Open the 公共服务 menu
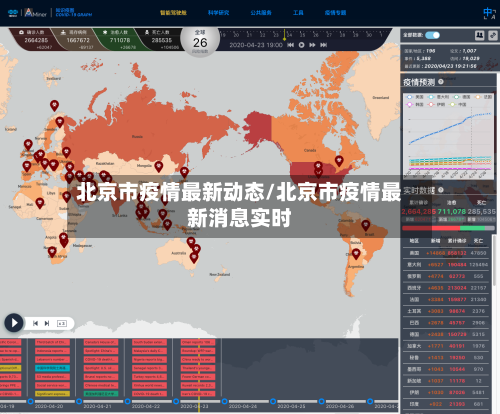The height and width of the screenshot is (414, 500). pyautogui.click(x=261, y=13)
